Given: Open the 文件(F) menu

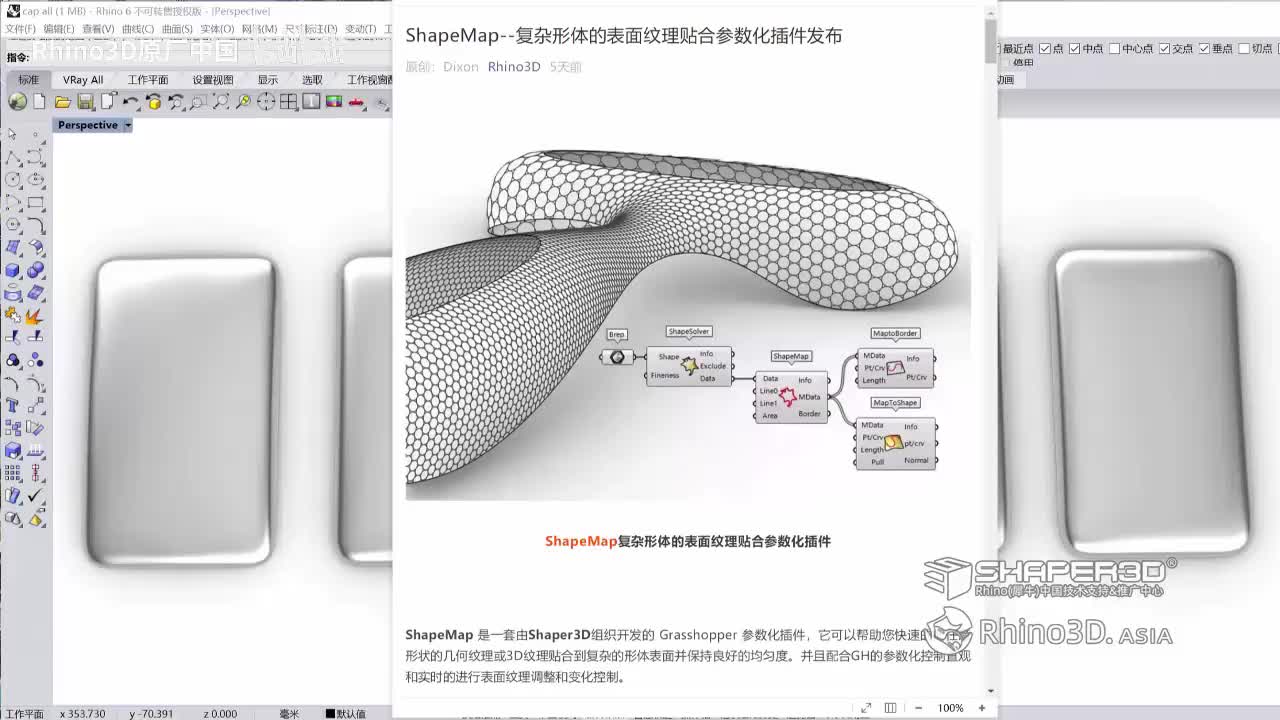Looking at the screenshot, I should click(x=20, y=29).
